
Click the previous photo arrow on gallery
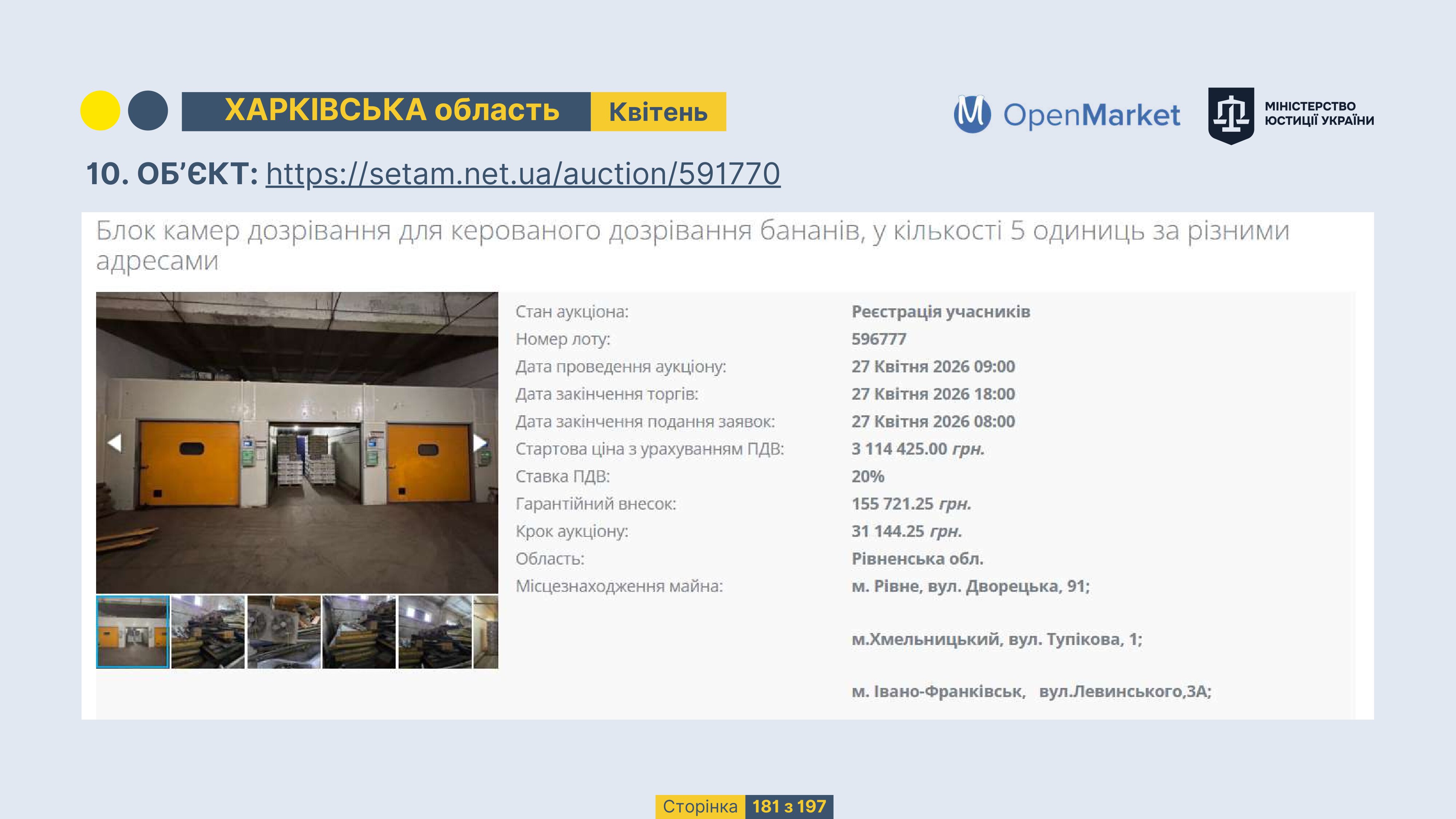point(115,443)
